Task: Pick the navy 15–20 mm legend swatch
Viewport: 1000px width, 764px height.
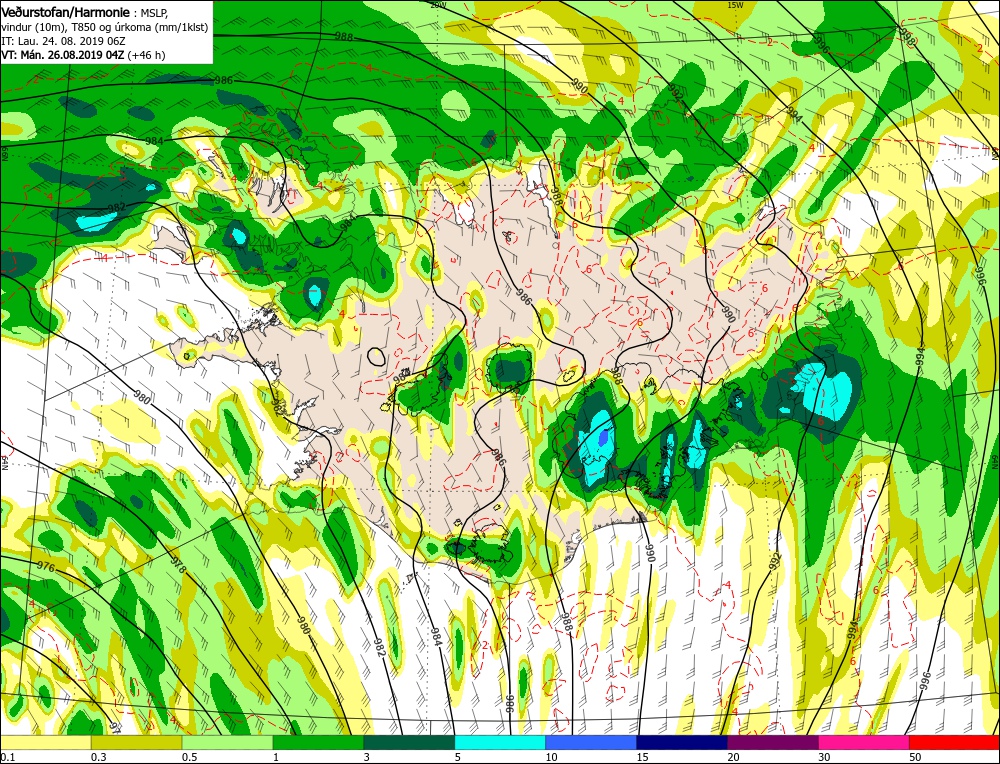Action: tap(682, 742)
